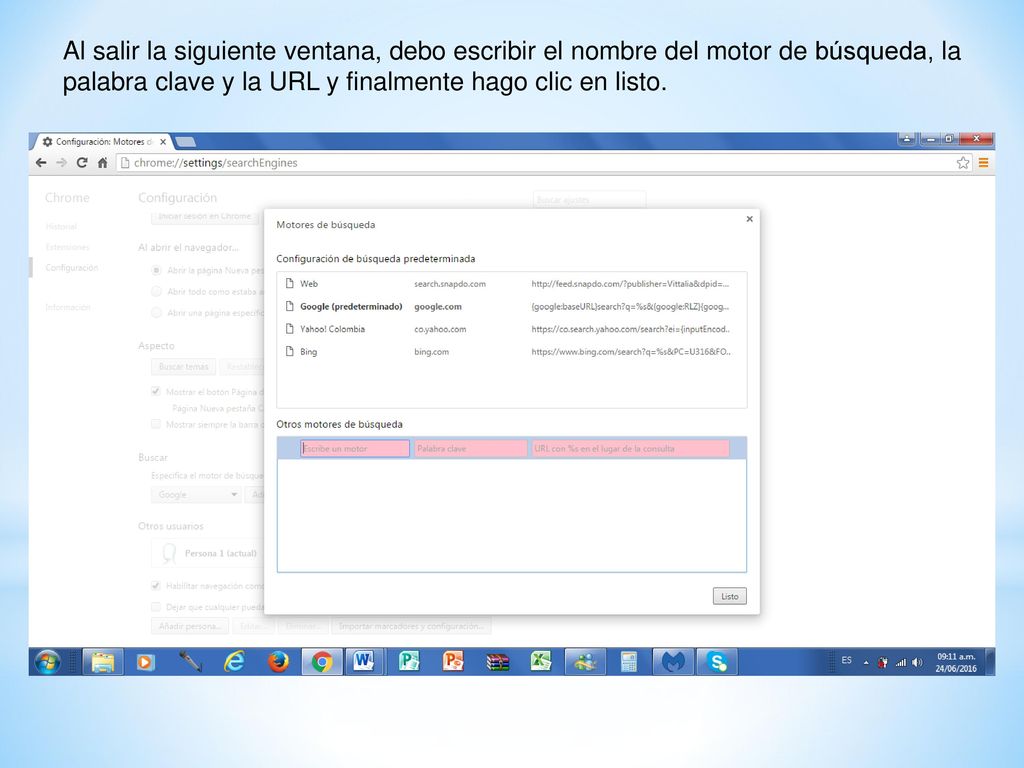
Task: Open PowerPoint from the taskbar
Action: (453, 662)
